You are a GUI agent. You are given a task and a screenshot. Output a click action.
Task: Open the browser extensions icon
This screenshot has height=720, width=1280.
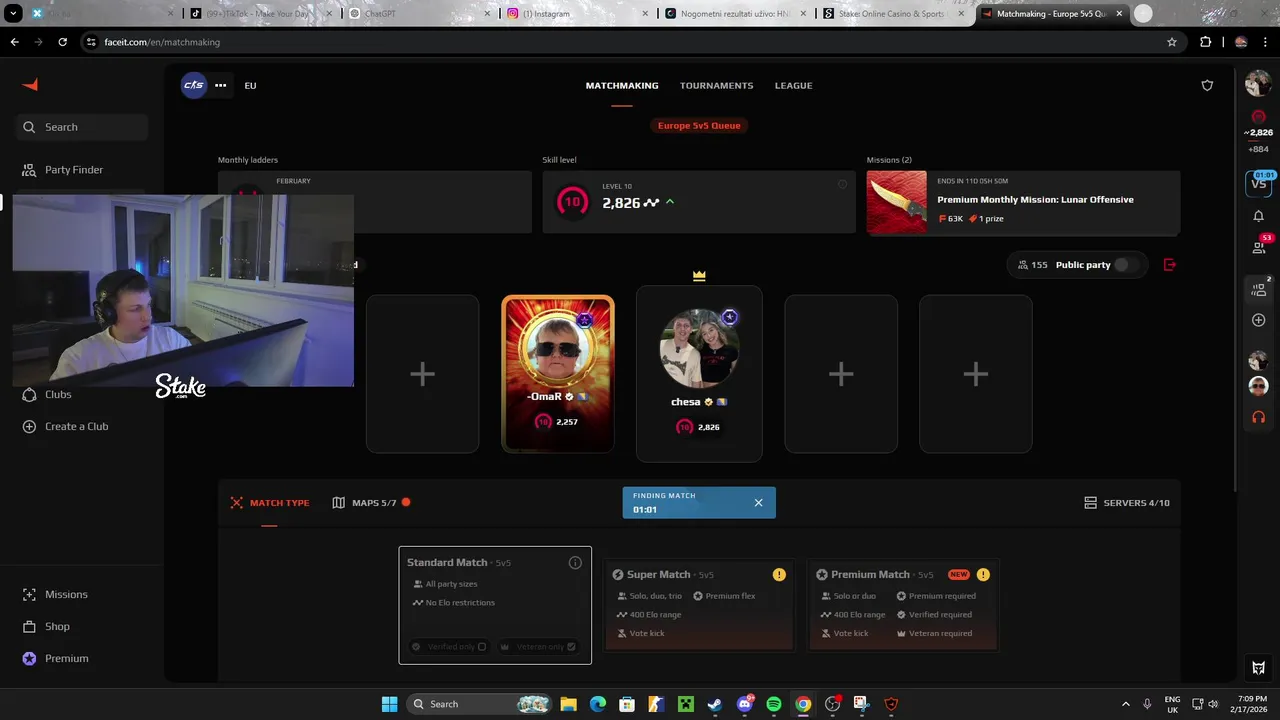pos(1205,42)
